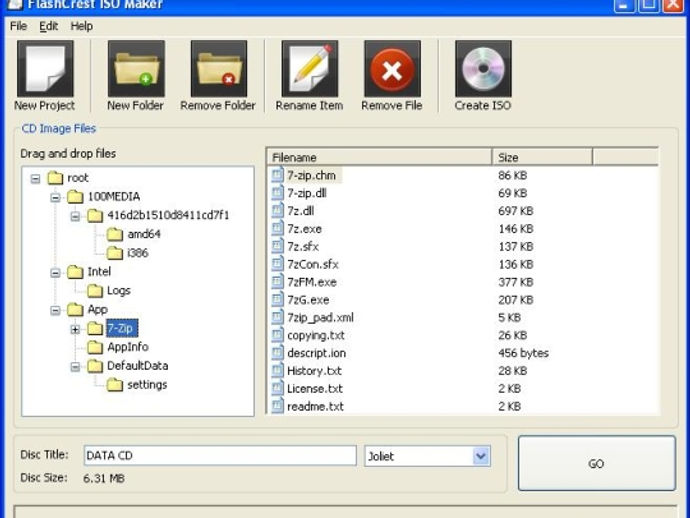Select the 416d2b1510d8411cd7f1 folder label
Image resolution: width=690 pixels, height=518 pixels.
click(168, 215)
